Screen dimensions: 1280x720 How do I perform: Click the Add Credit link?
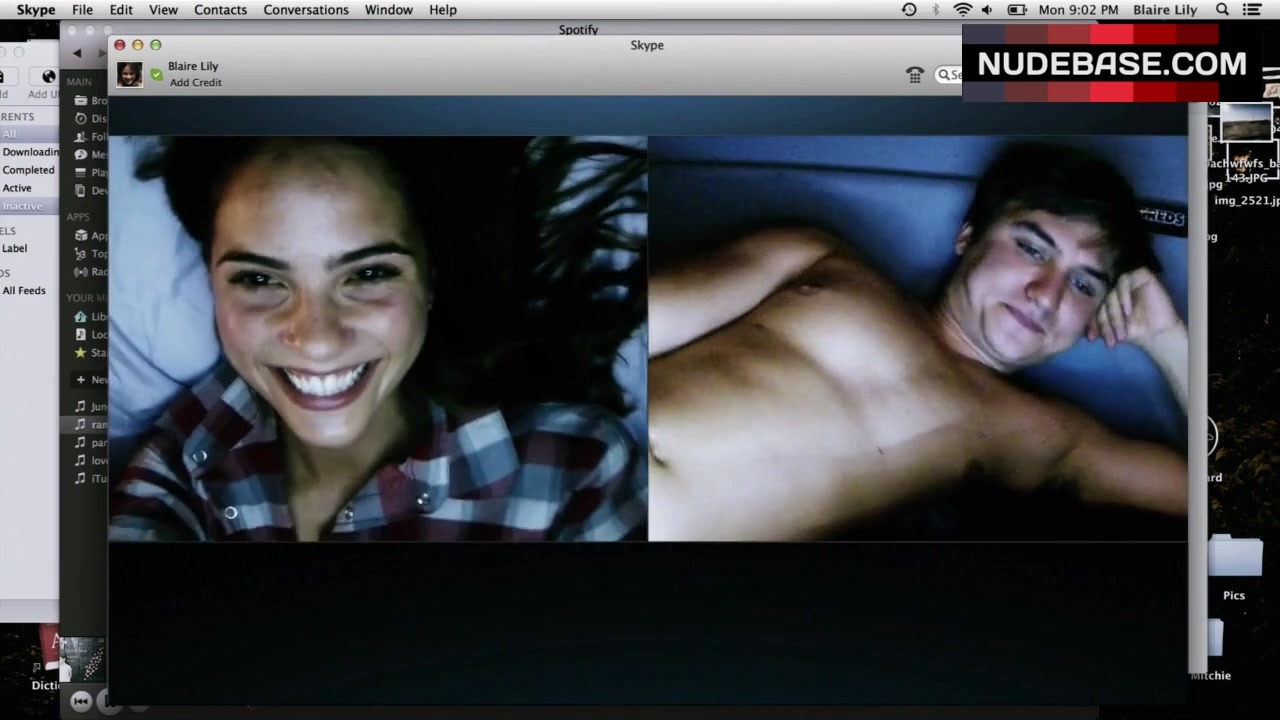[x=195, y=83]
